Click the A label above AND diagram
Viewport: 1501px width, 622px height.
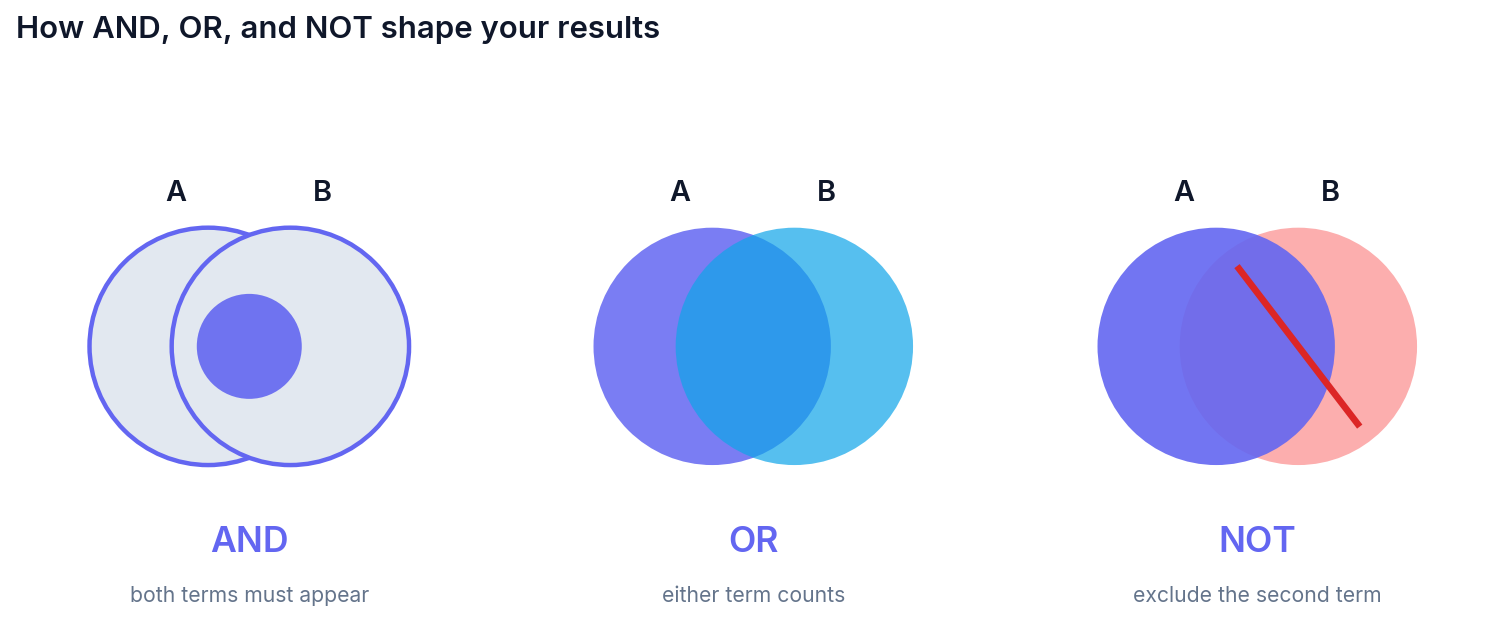(176, 191)
